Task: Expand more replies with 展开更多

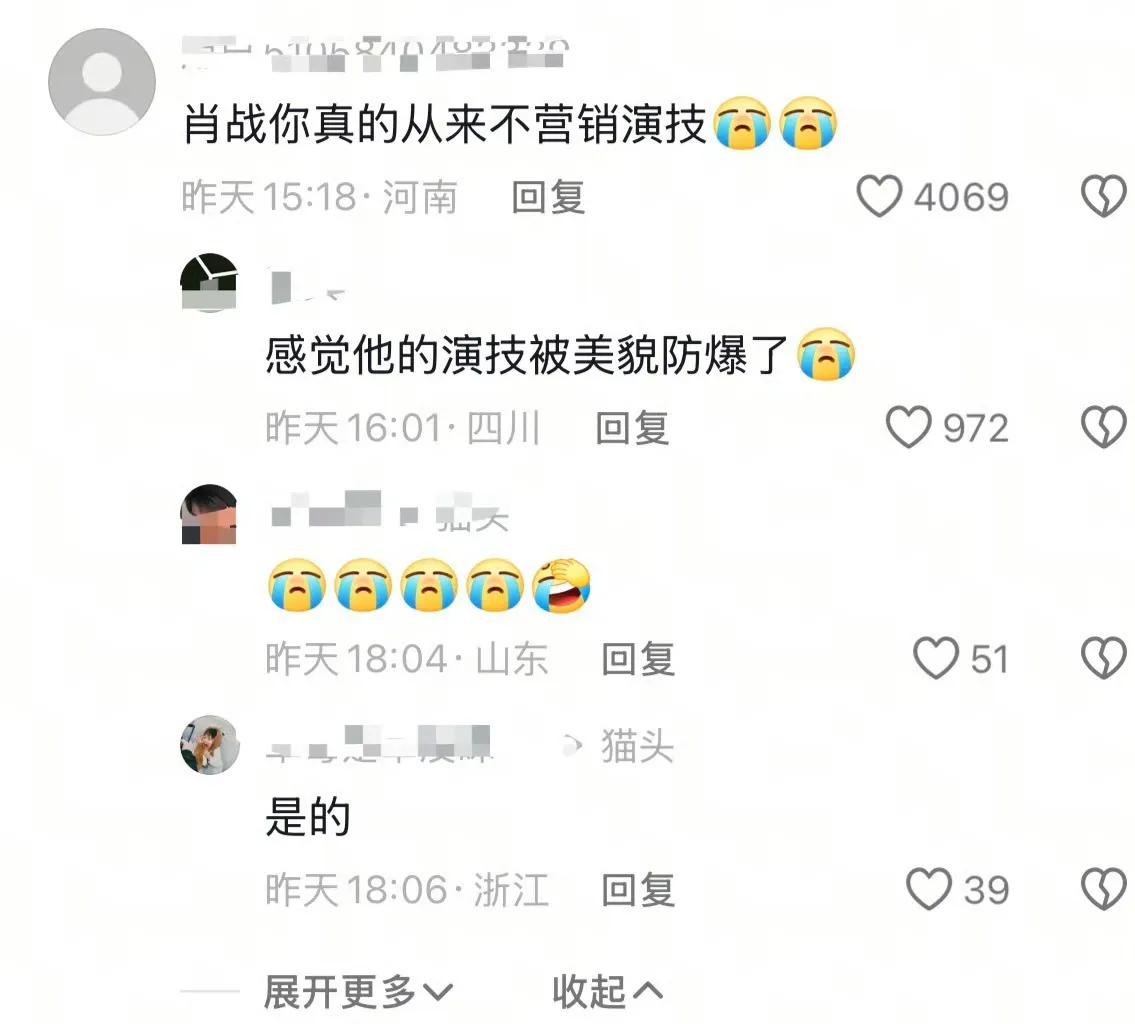Action: coord(358,991)
